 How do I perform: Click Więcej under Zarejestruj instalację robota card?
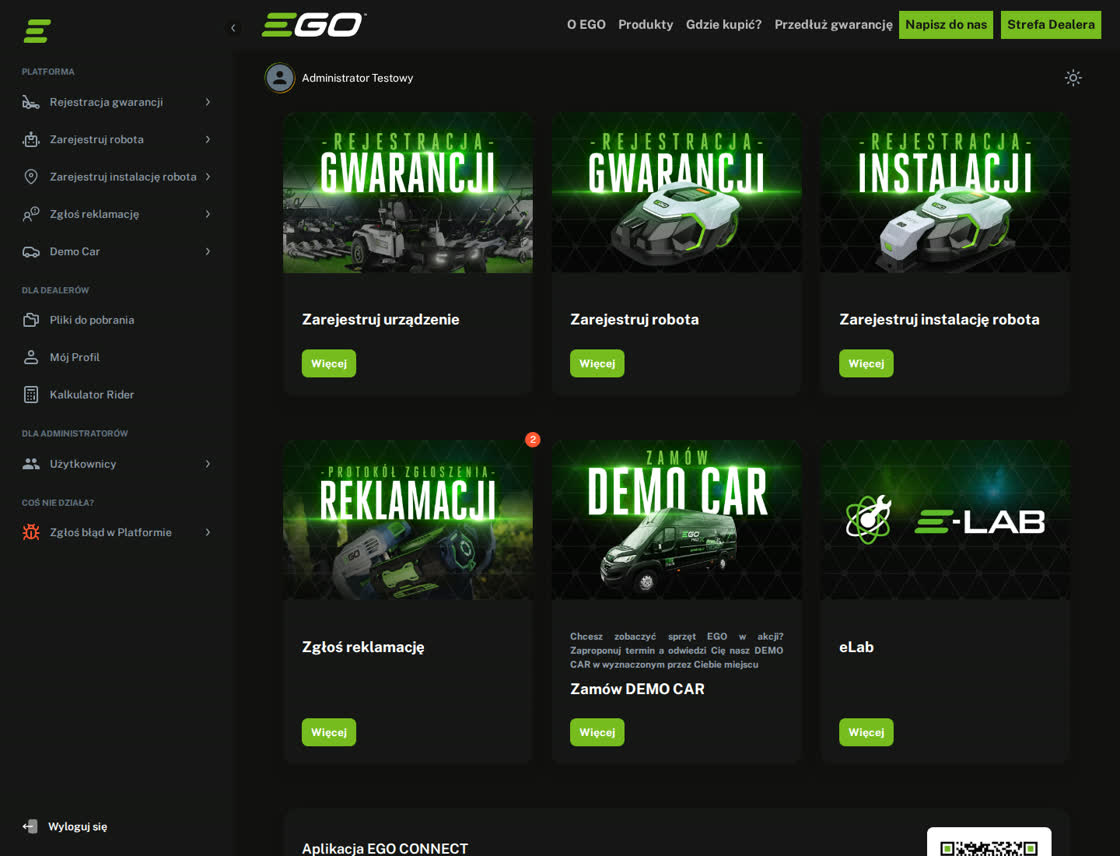click(x=866, y=364)
